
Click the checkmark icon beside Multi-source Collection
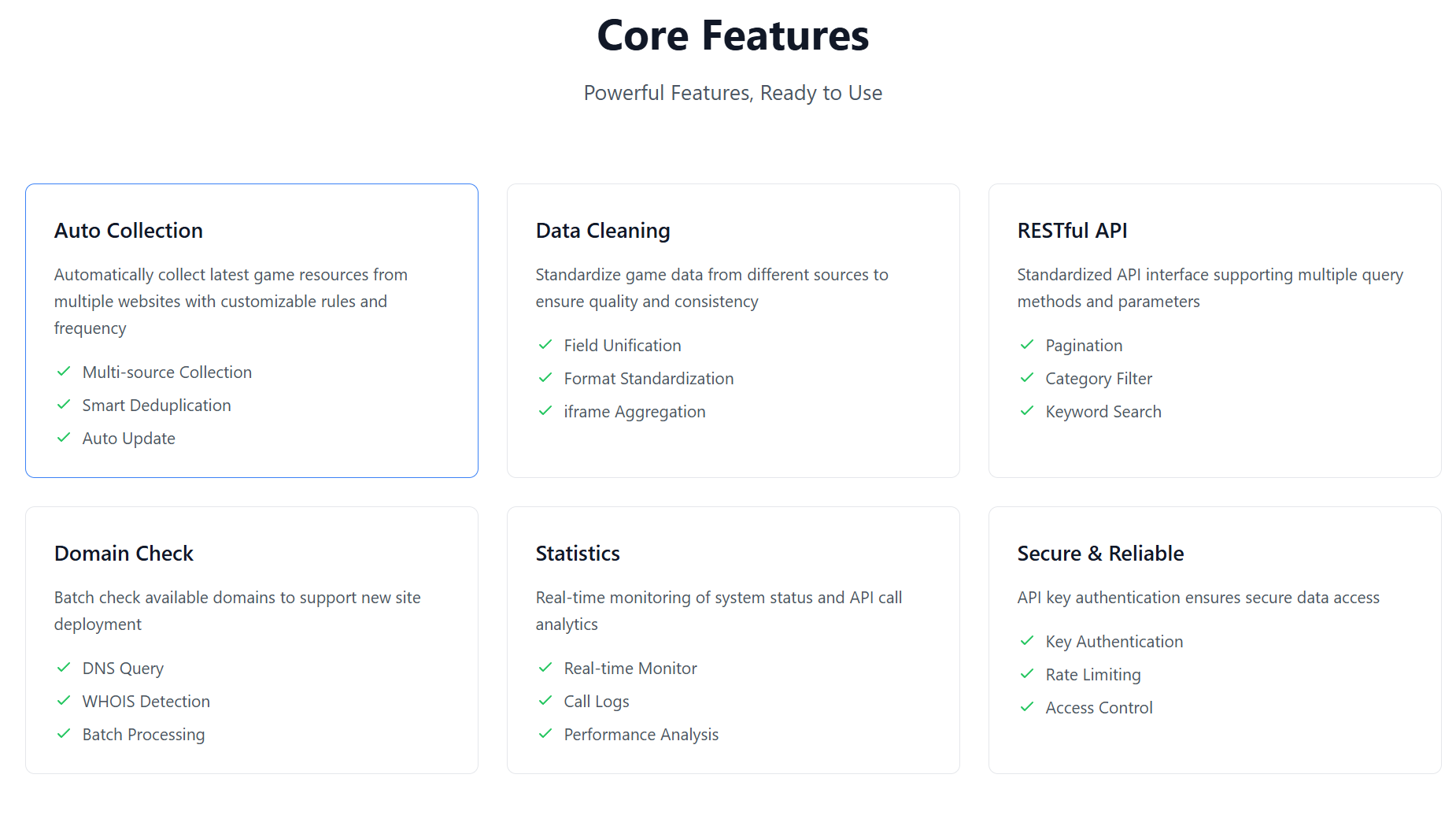tap(64, 372)
